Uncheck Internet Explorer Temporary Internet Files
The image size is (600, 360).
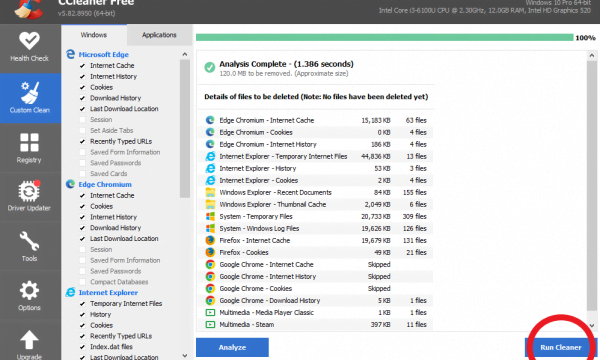82,303
